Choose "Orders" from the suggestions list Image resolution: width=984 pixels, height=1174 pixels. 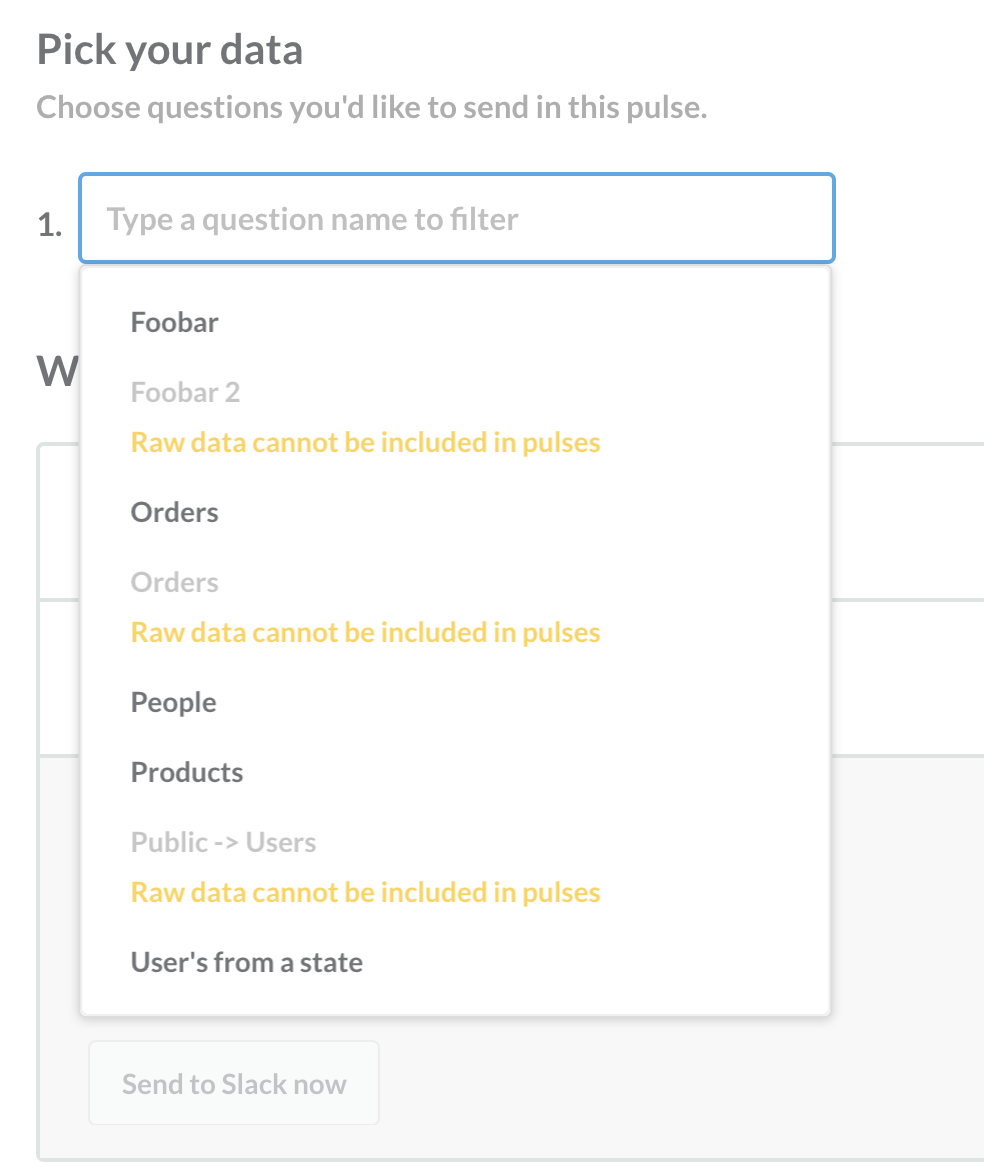(174, 512)
